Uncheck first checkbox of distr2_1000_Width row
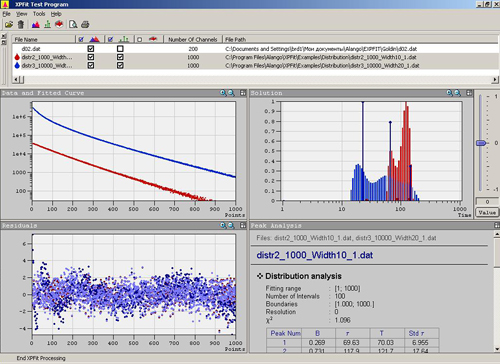 click(x=91, y=57)
